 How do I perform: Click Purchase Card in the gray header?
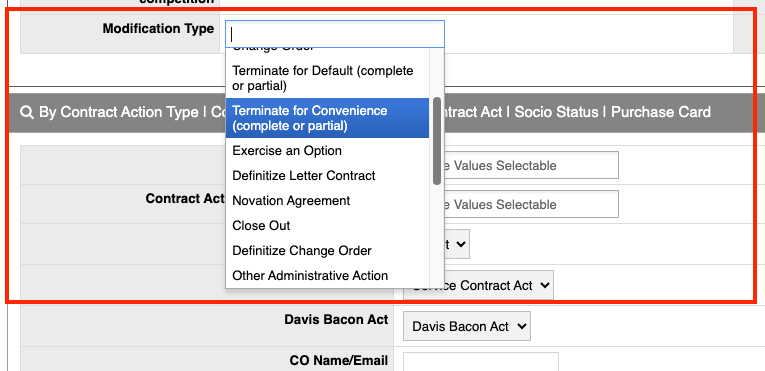tap(661, 112)
